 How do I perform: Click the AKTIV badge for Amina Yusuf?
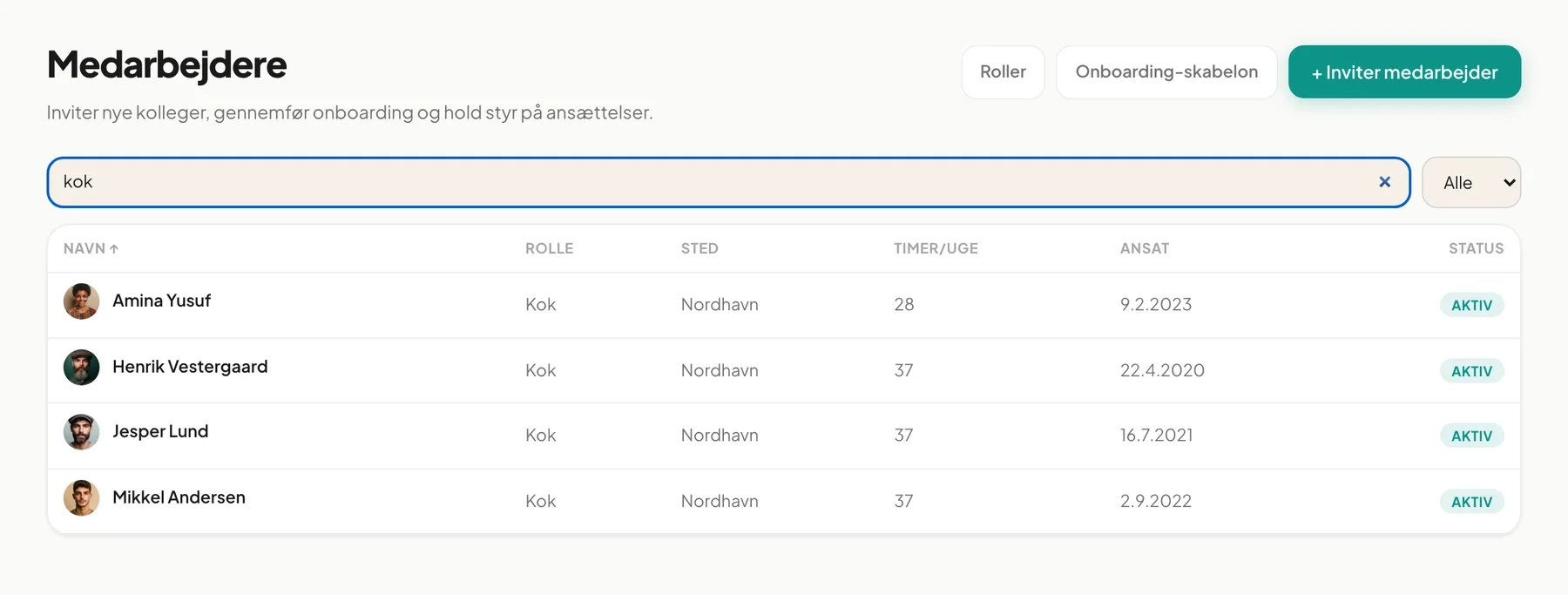[1471, 305]
